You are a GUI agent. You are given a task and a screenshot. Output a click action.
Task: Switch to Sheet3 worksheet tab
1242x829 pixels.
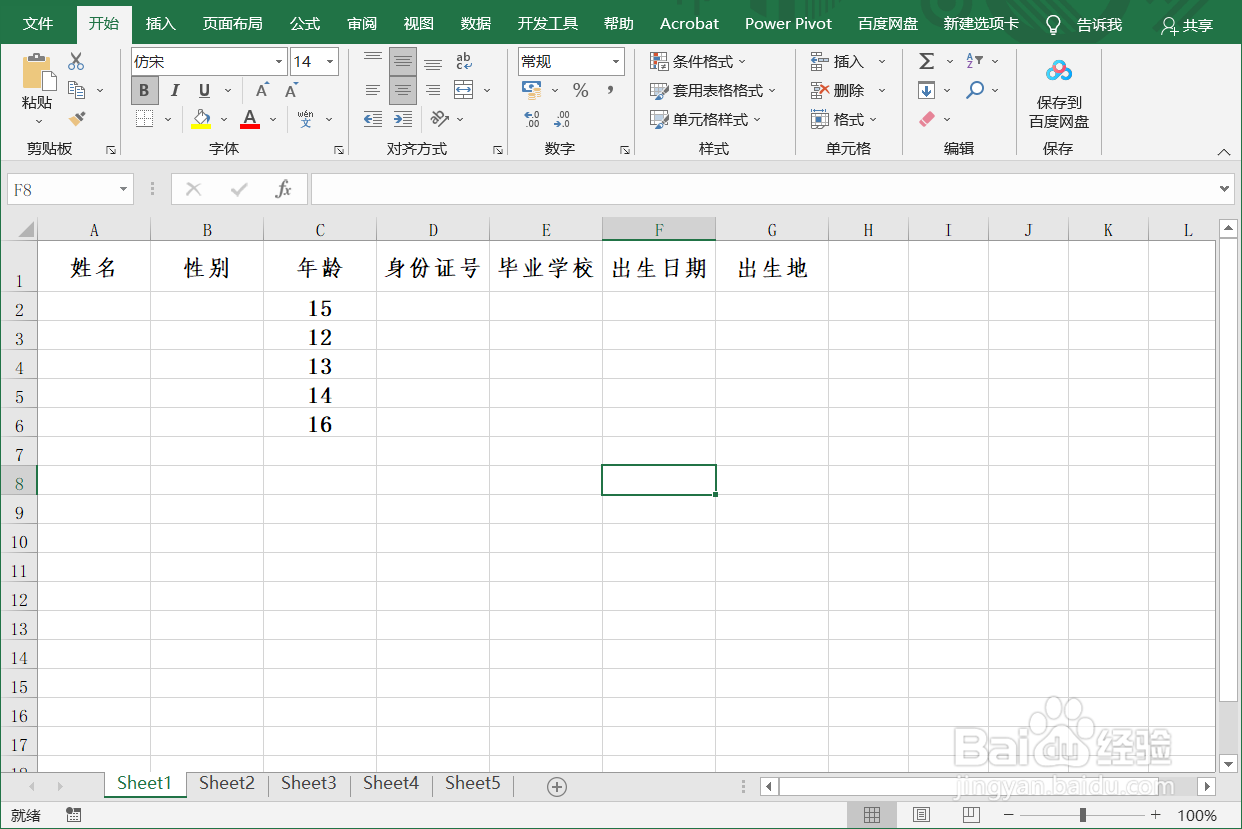pos(309,783)
